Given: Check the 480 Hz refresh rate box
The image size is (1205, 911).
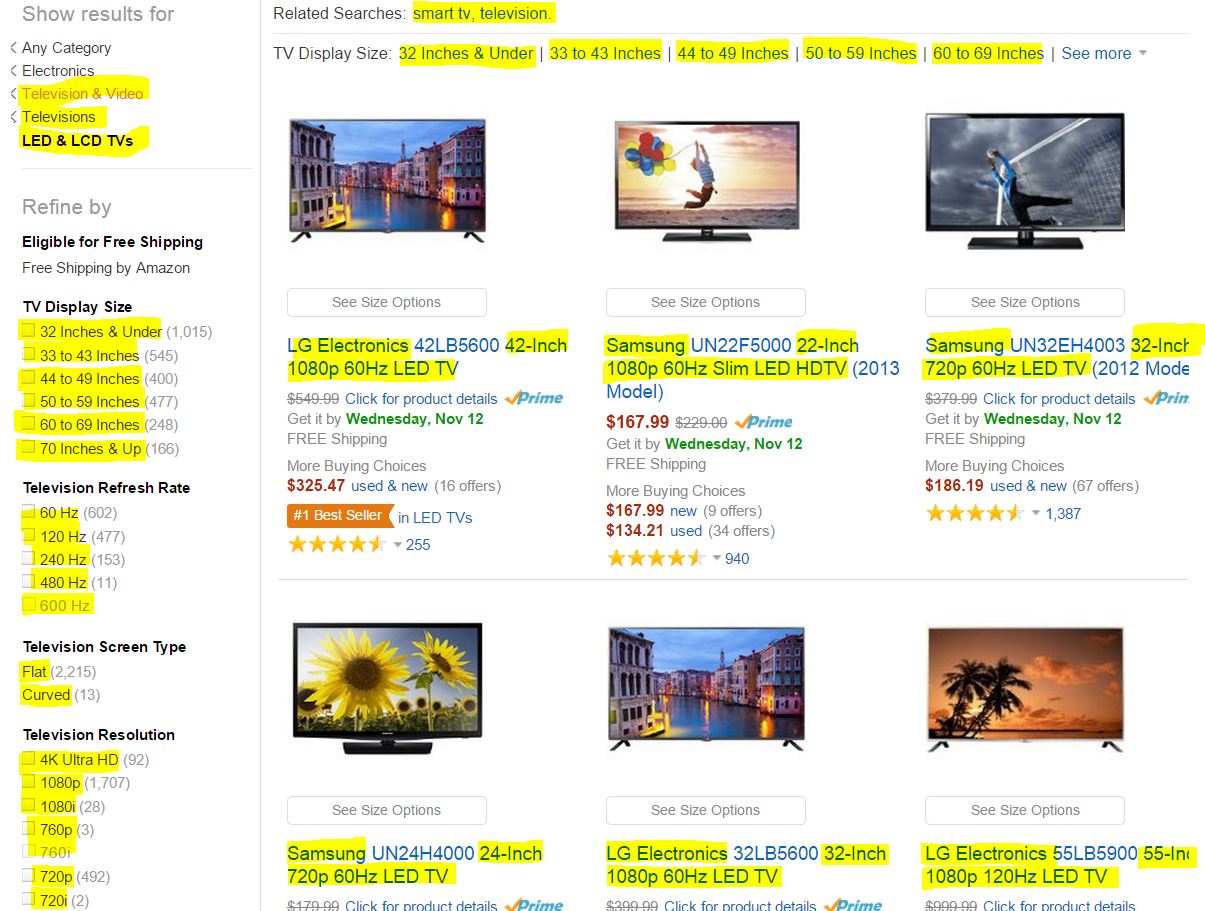Looking at the screenshot, I should [29, 582].
